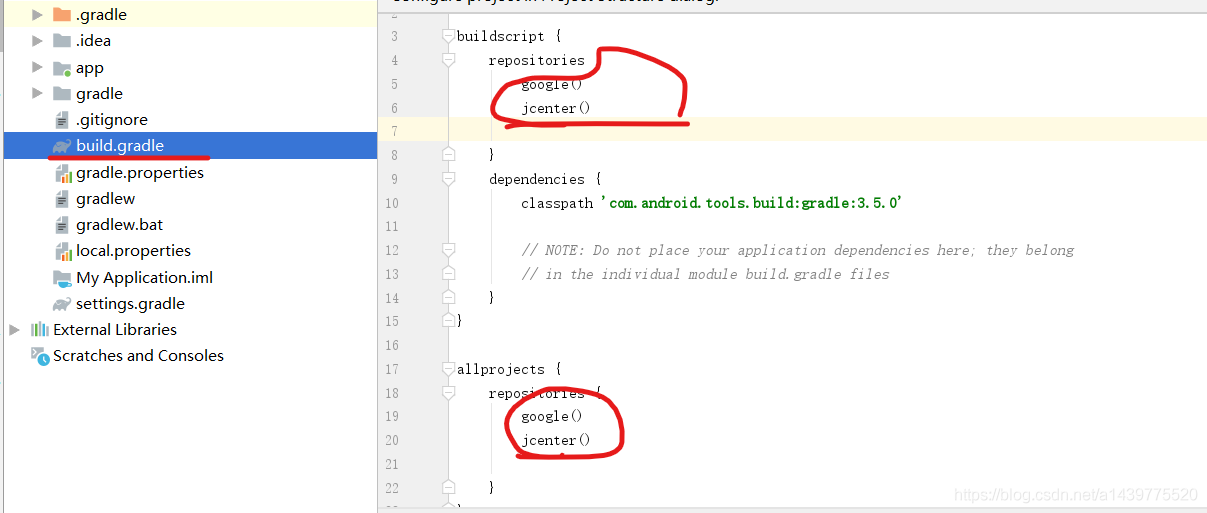Image resolution: width=1207 pixels, height=513 pixels.
Task: Click the NOTE comment on line 12
Action: (798, 250)
